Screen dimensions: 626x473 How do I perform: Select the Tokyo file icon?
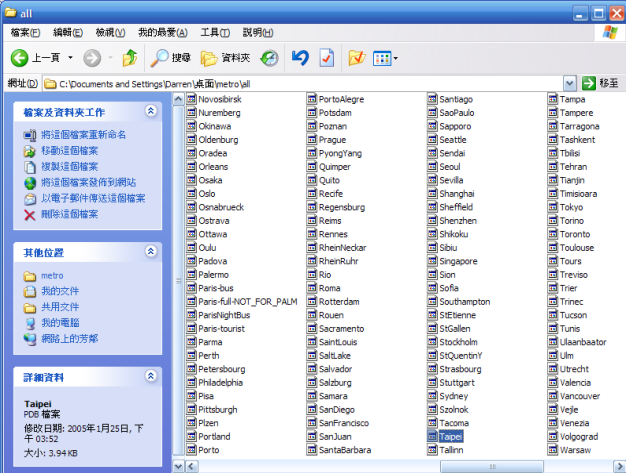coord(553,207)
